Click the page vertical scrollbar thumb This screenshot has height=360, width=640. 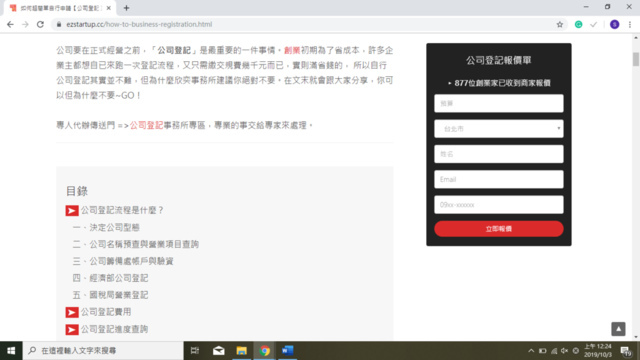636,59
